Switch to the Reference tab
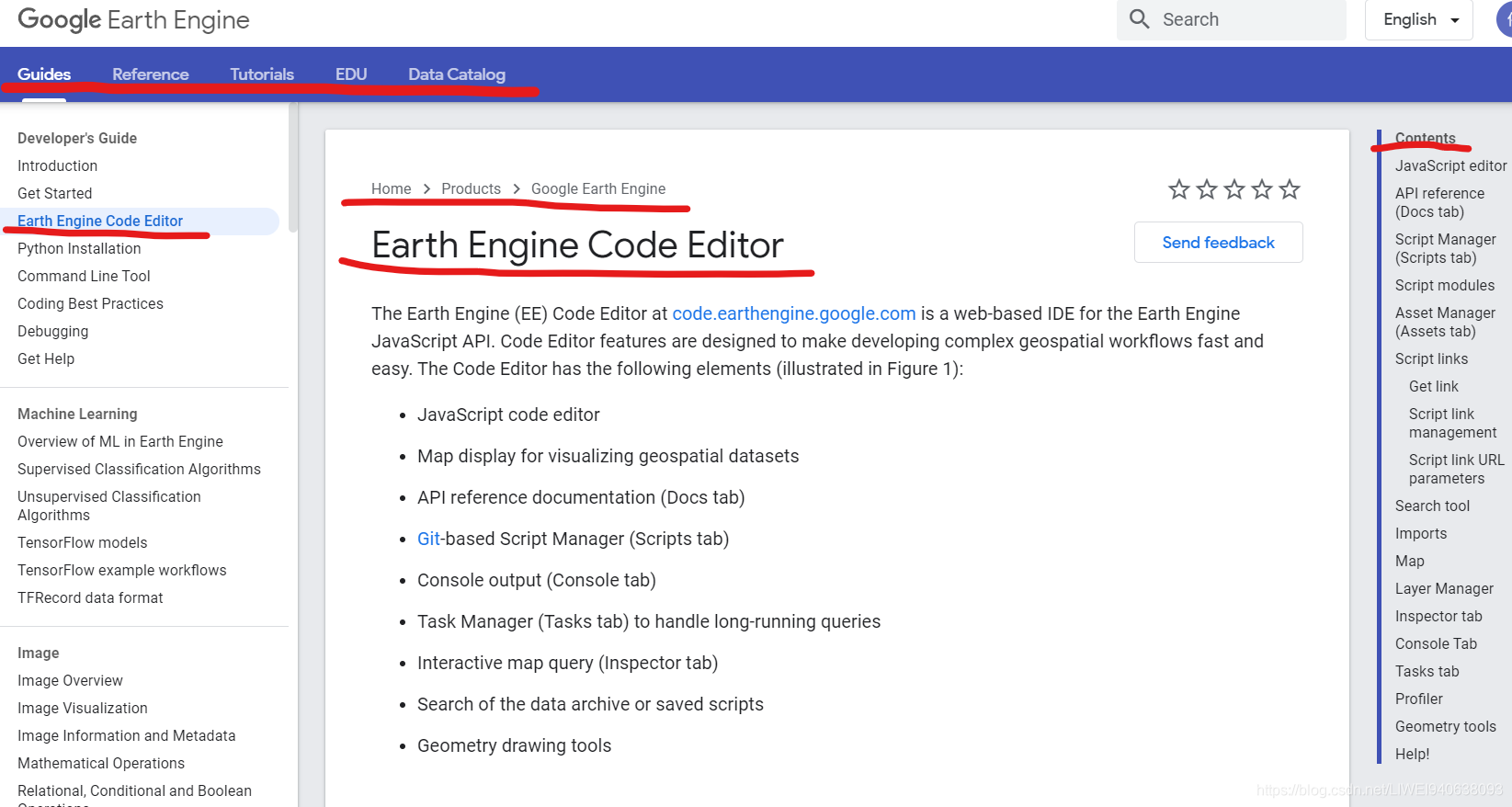Screen dimensions: 1512x807 coord(151,74)
